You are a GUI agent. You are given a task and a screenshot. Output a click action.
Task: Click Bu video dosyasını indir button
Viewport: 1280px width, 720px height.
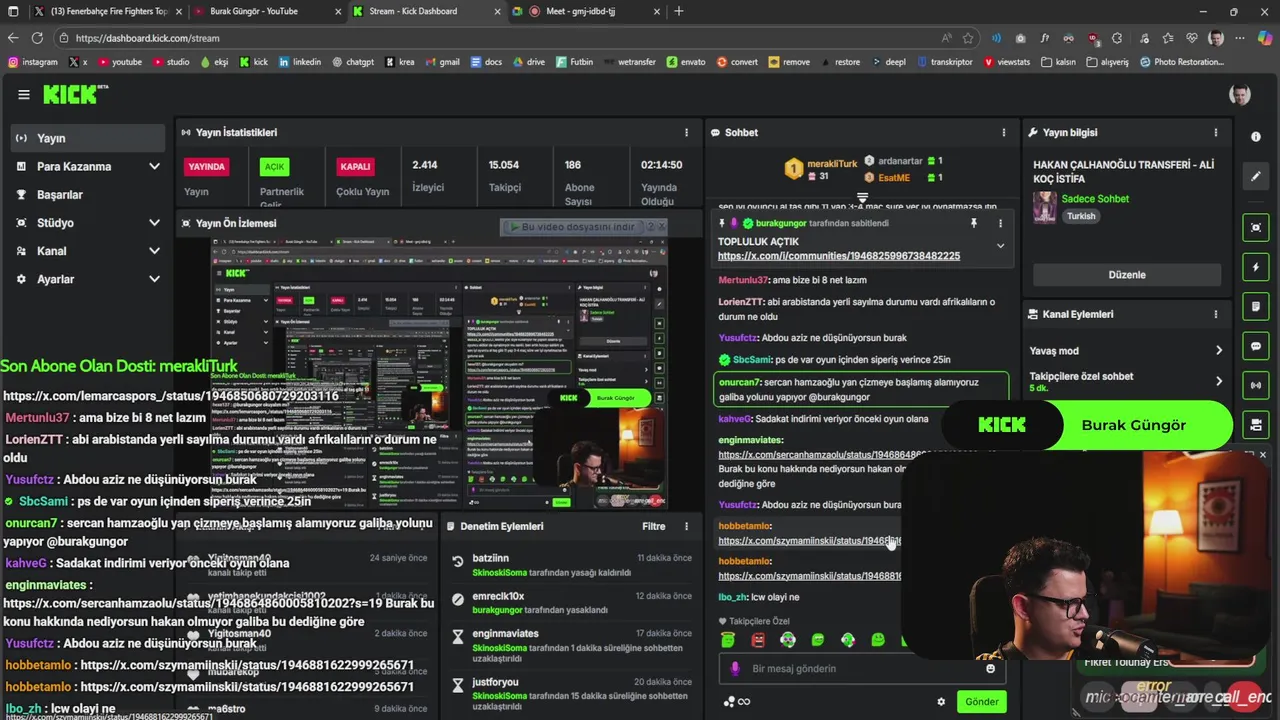(x=575, y=227)
